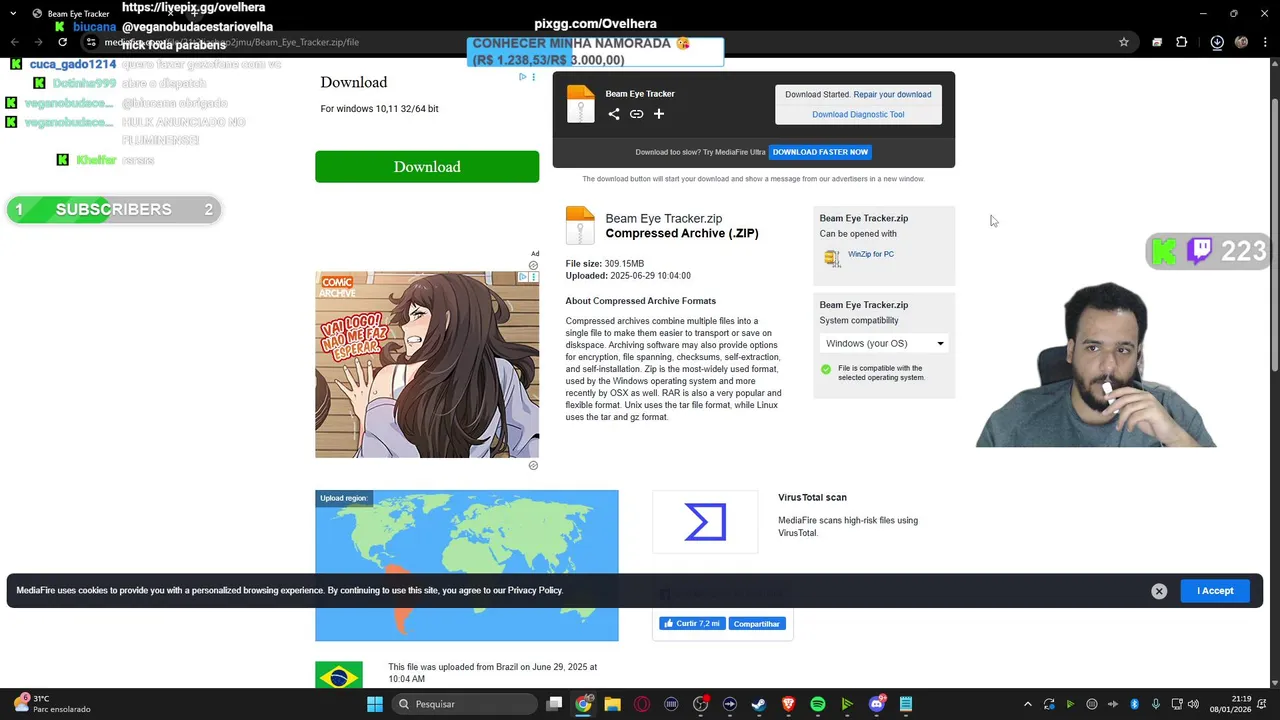
Task: Click the copy link icon in file header
Action: [x=636, y=114]
